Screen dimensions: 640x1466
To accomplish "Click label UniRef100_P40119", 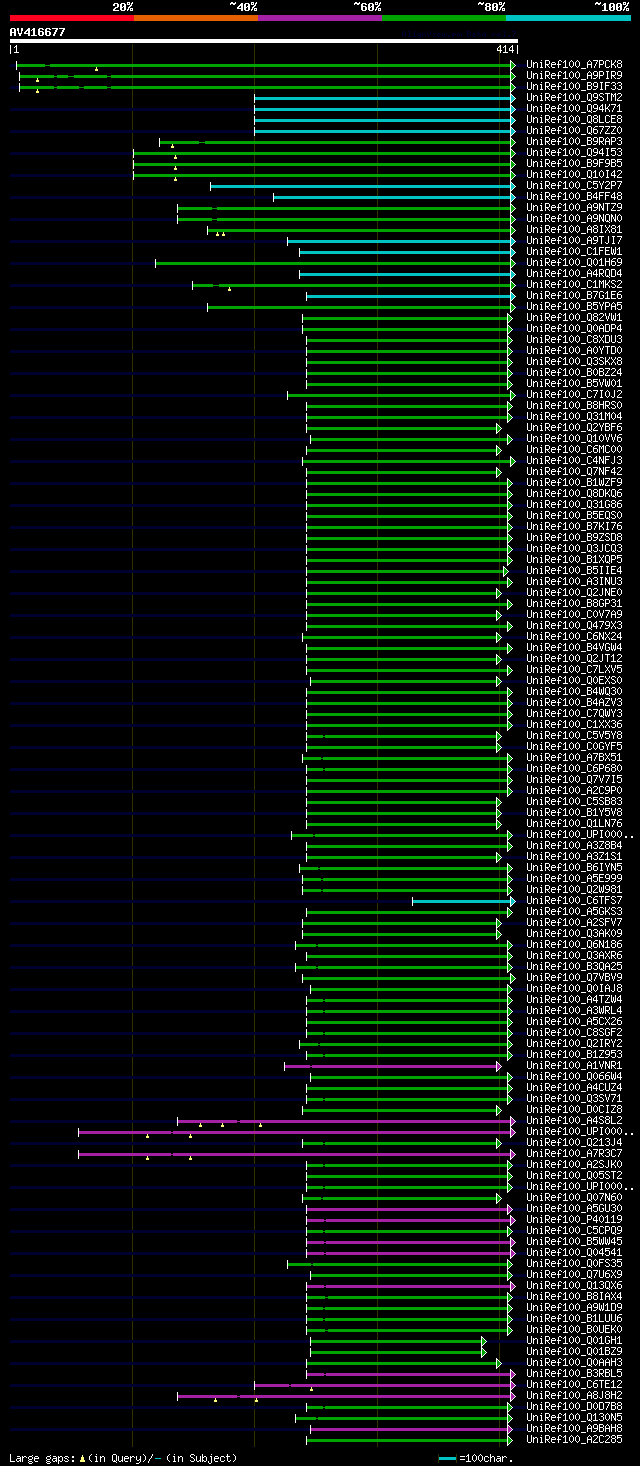I will click(574, 1219).
